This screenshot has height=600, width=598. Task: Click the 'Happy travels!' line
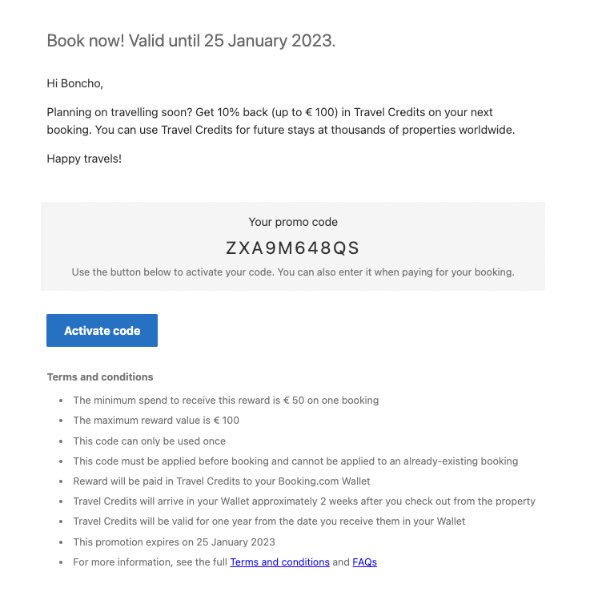pos(84,159)
